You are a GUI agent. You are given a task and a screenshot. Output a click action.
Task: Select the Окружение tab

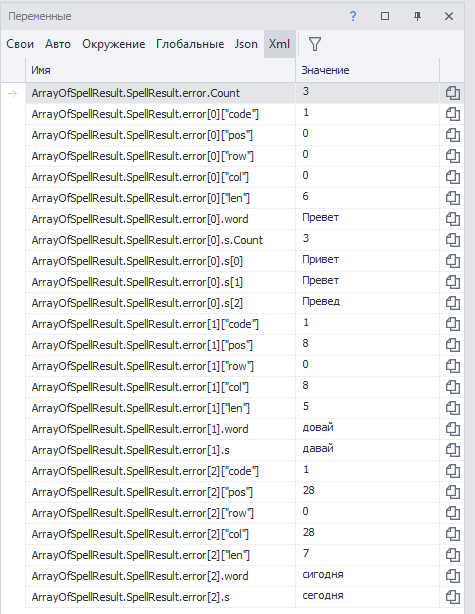click(x=114, y=44)
